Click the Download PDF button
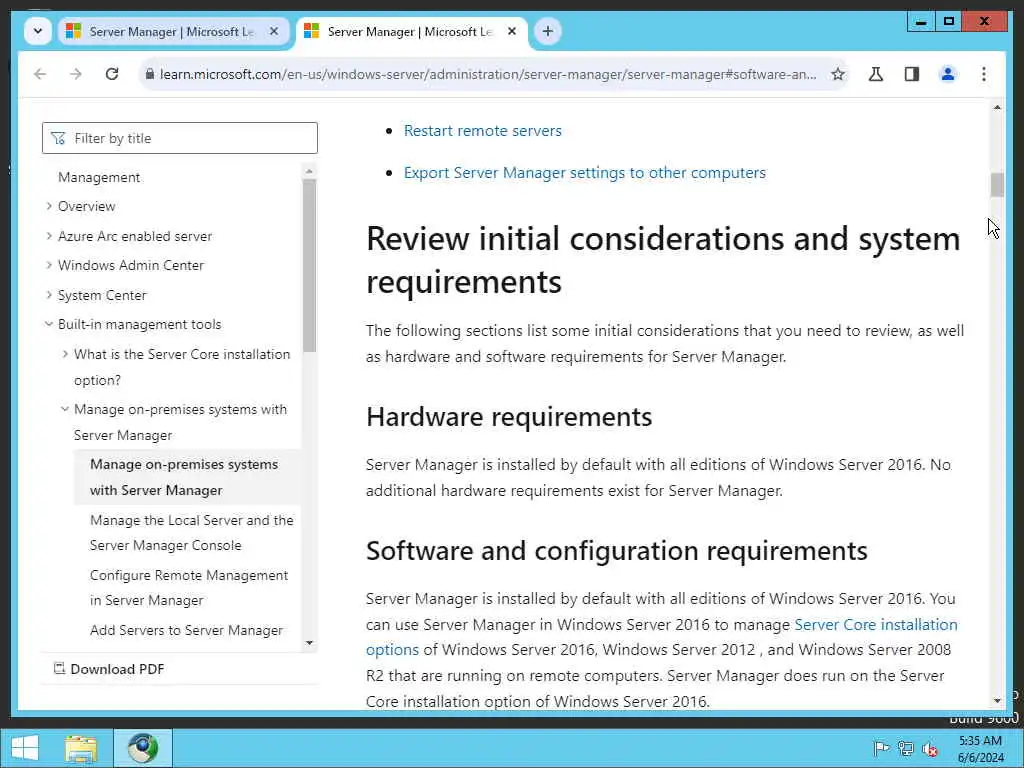Screen dimensions: 1024x768 tap(108, 669)
